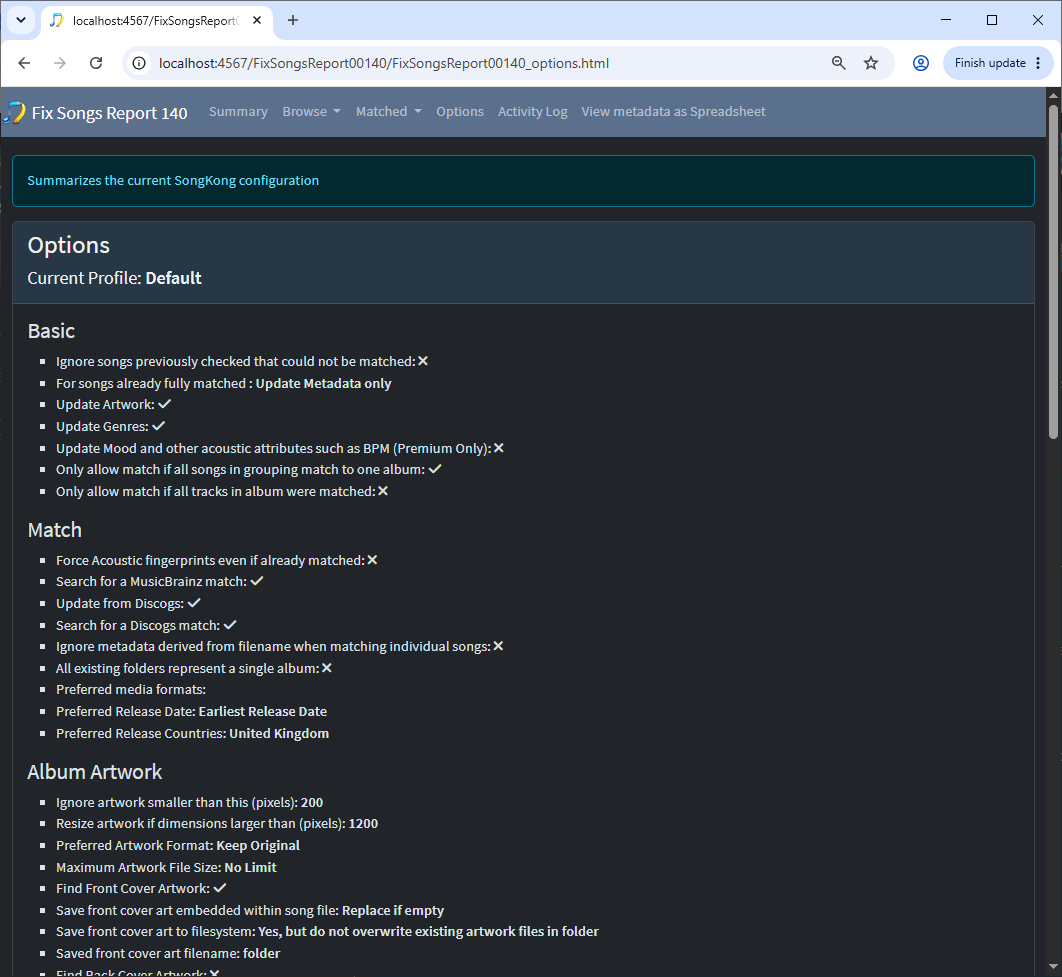This screenshot has width=1062, height=977.
Task: Click checkmark for songs in grouping match
Action: click(x=435, y=469)
